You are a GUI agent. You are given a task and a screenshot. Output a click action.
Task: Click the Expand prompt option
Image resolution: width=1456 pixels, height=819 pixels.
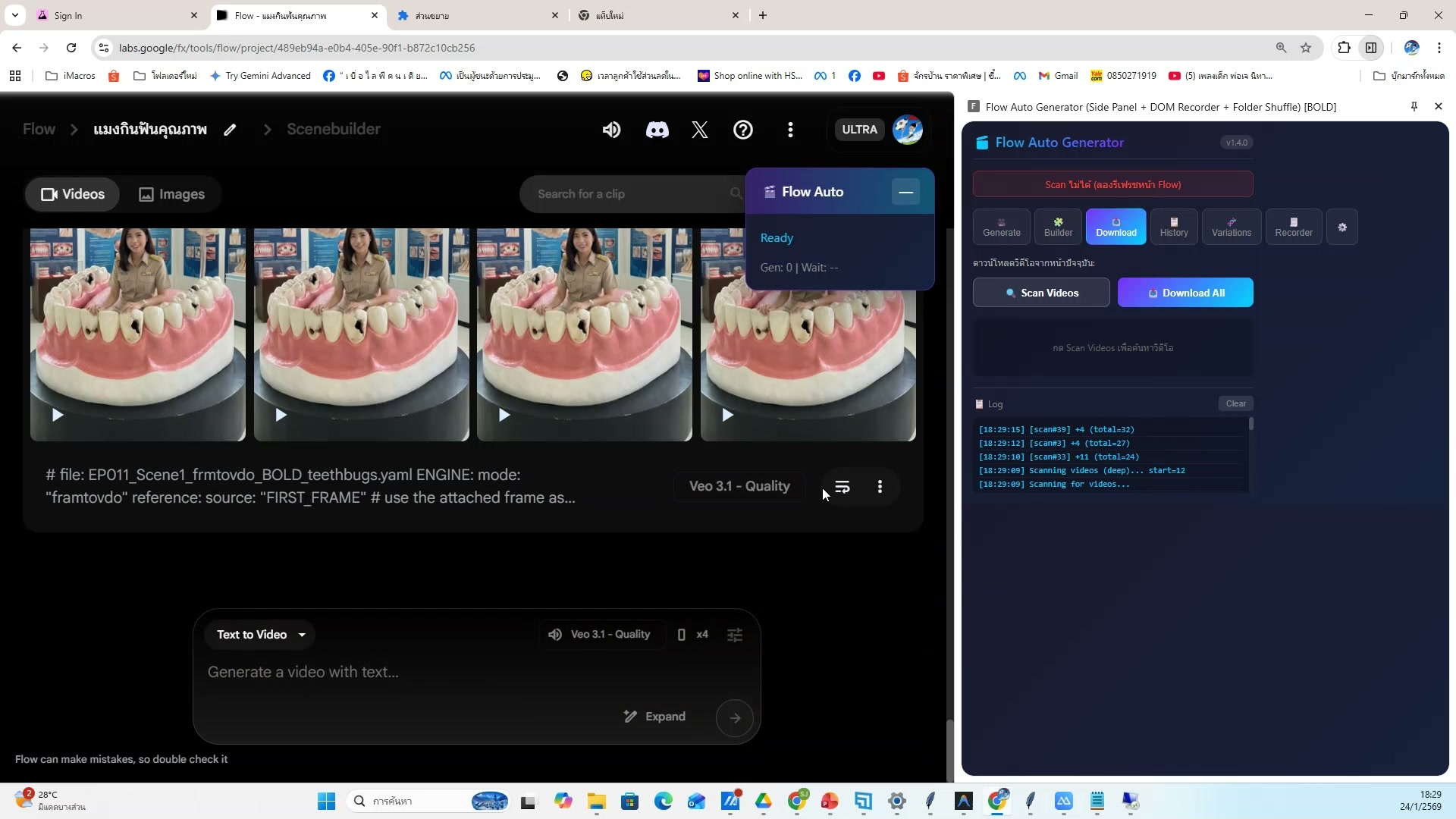tap(654, 716)
